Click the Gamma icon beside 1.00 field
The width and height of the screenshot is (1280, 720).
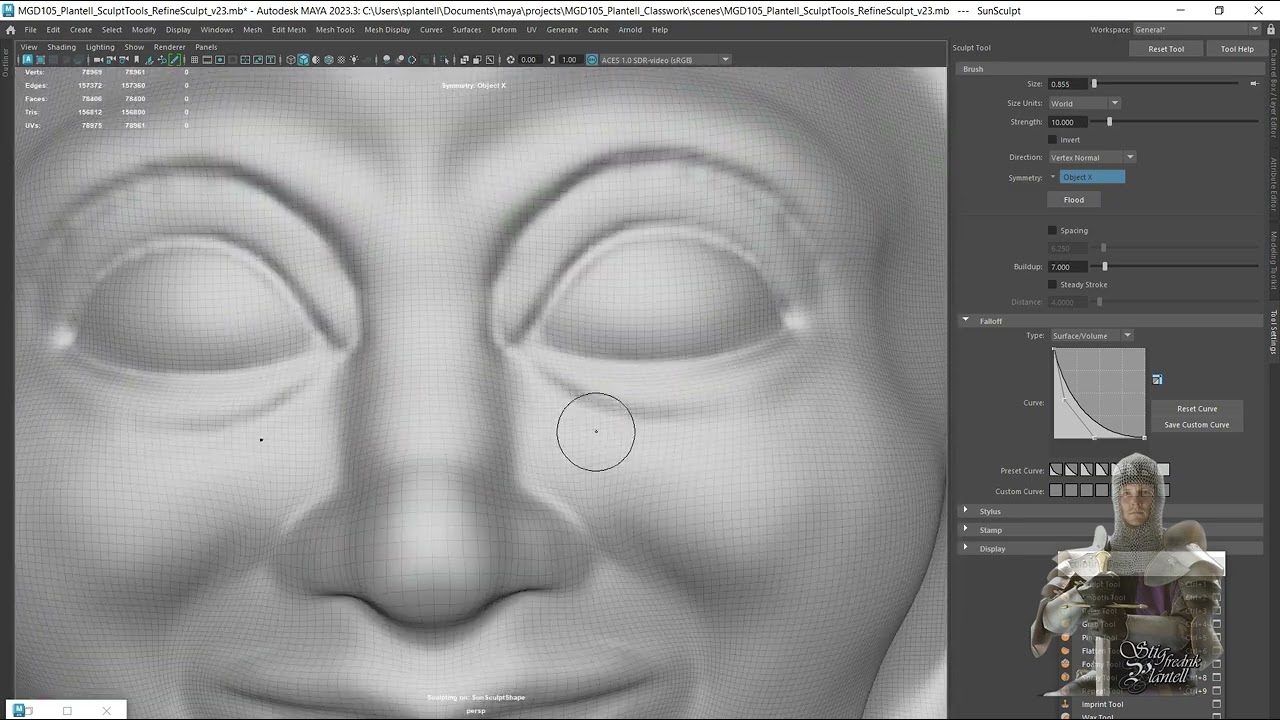(x=552, y=60)
